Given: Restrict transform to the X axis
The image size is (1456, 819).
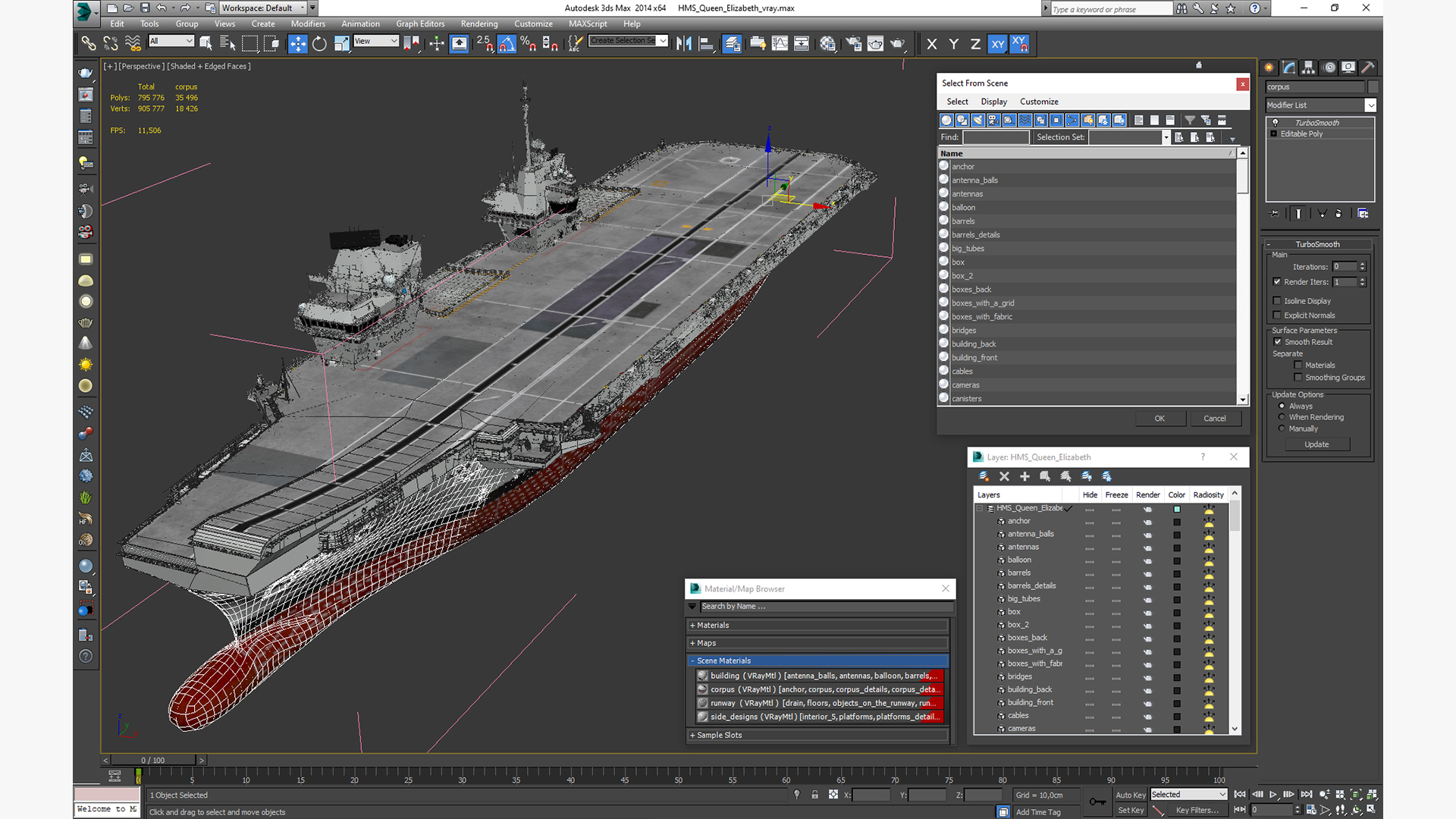Looking at the screenshot, I should pos(932,44).
